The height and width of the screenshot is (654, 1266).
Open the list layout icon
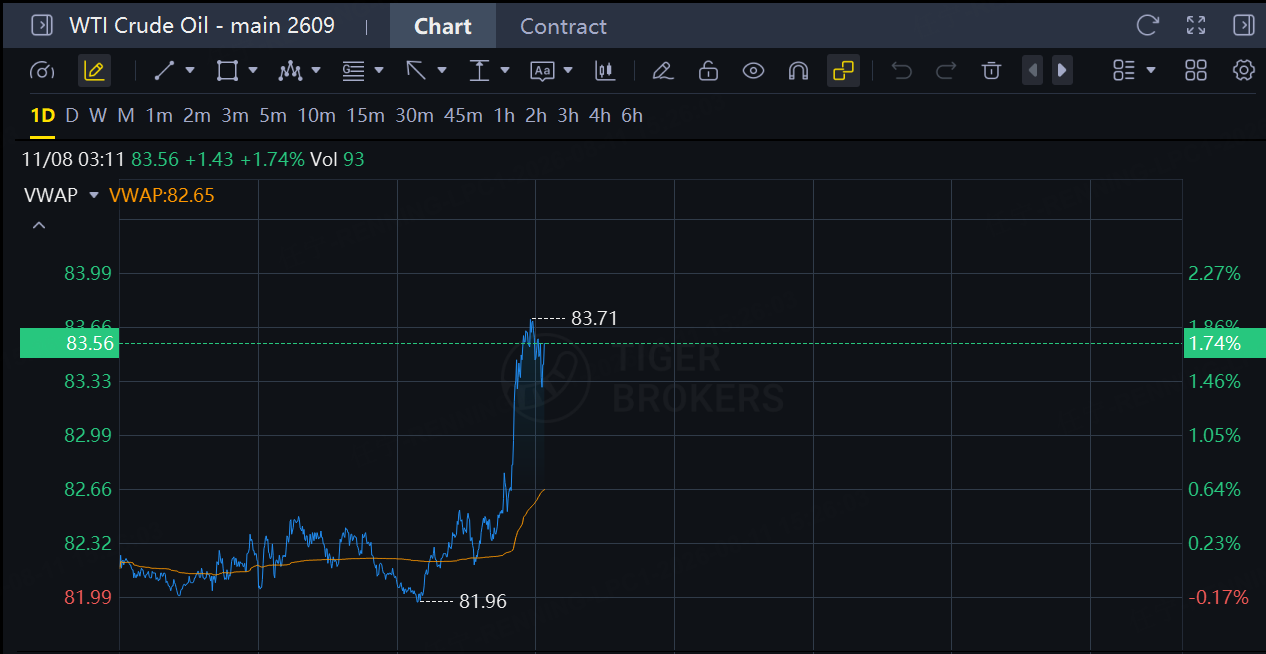[1124, 70]
